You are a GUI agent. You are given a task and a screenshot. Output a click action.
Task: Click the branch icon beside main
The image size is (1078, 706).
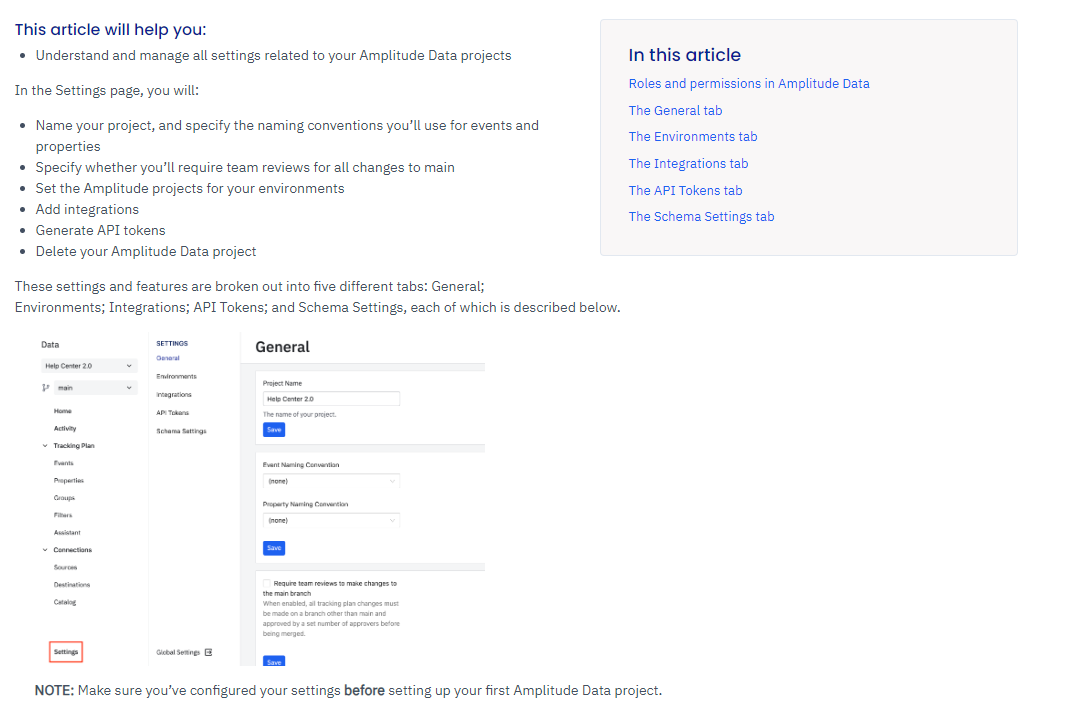pyautogui.click(x=45, y=388)
